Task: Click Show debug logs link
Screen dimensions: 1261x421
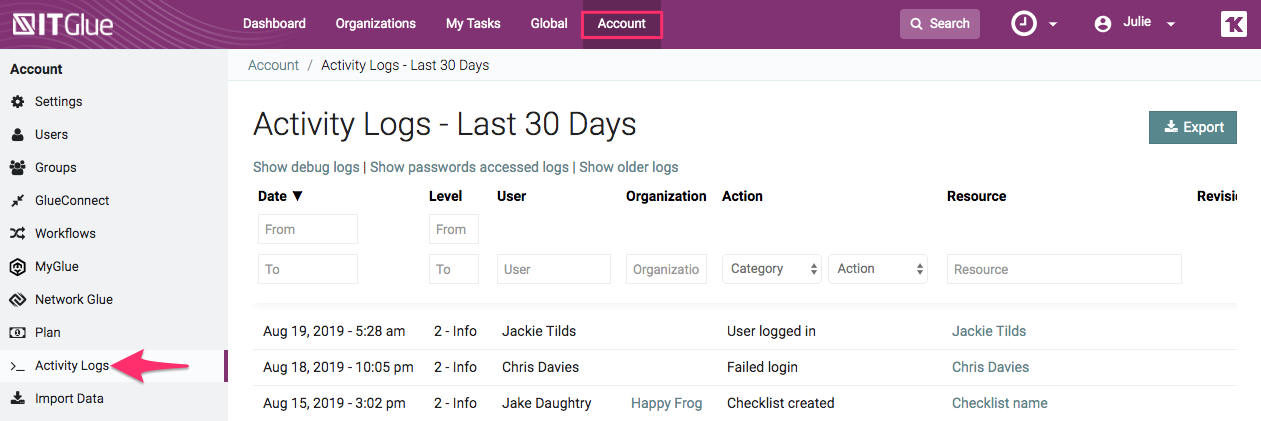Action: coord(306,167)
